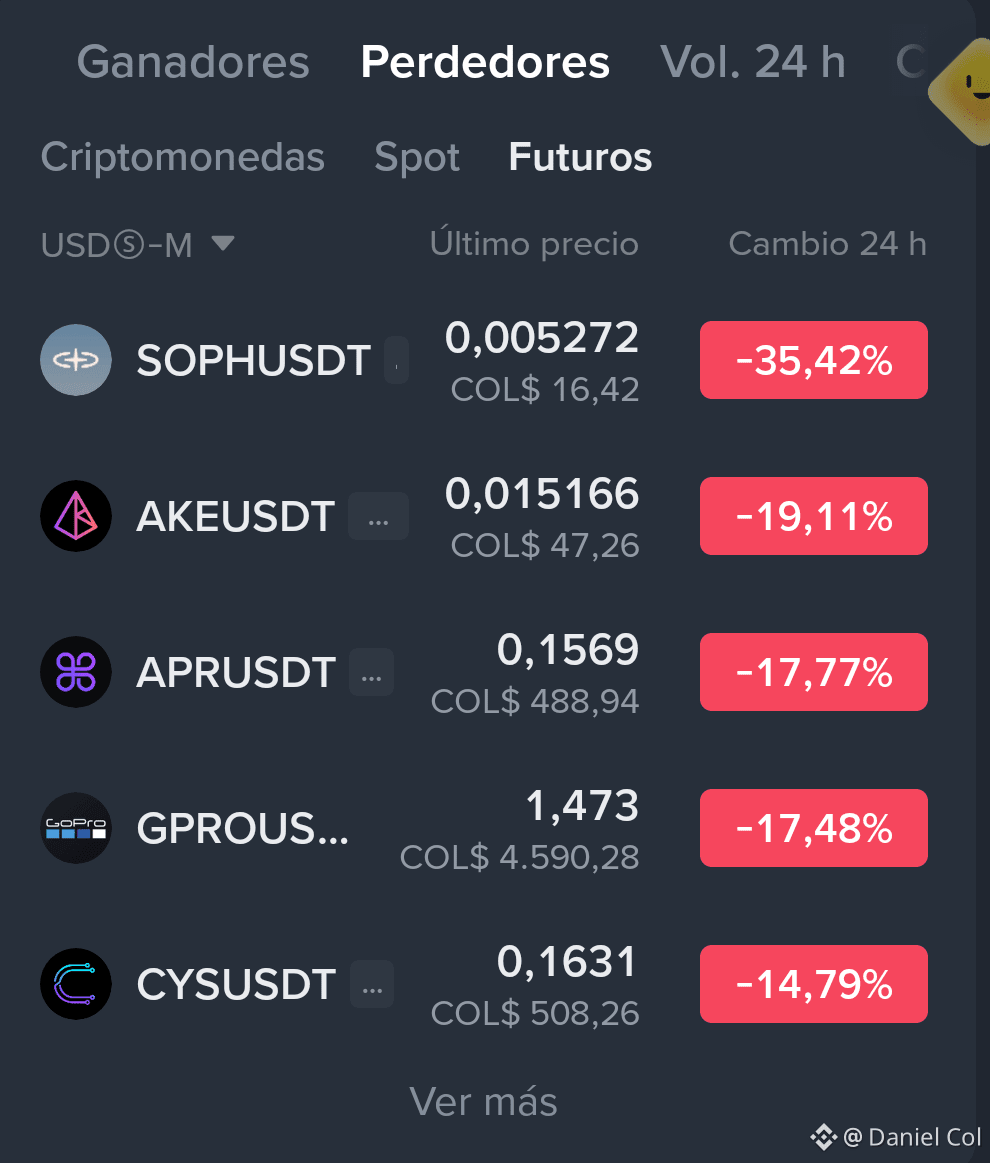The height and width of the screenshot is (1163, 990).
Task: Open the ellipsis tag beside AKEUSDT
Action: 378,516
